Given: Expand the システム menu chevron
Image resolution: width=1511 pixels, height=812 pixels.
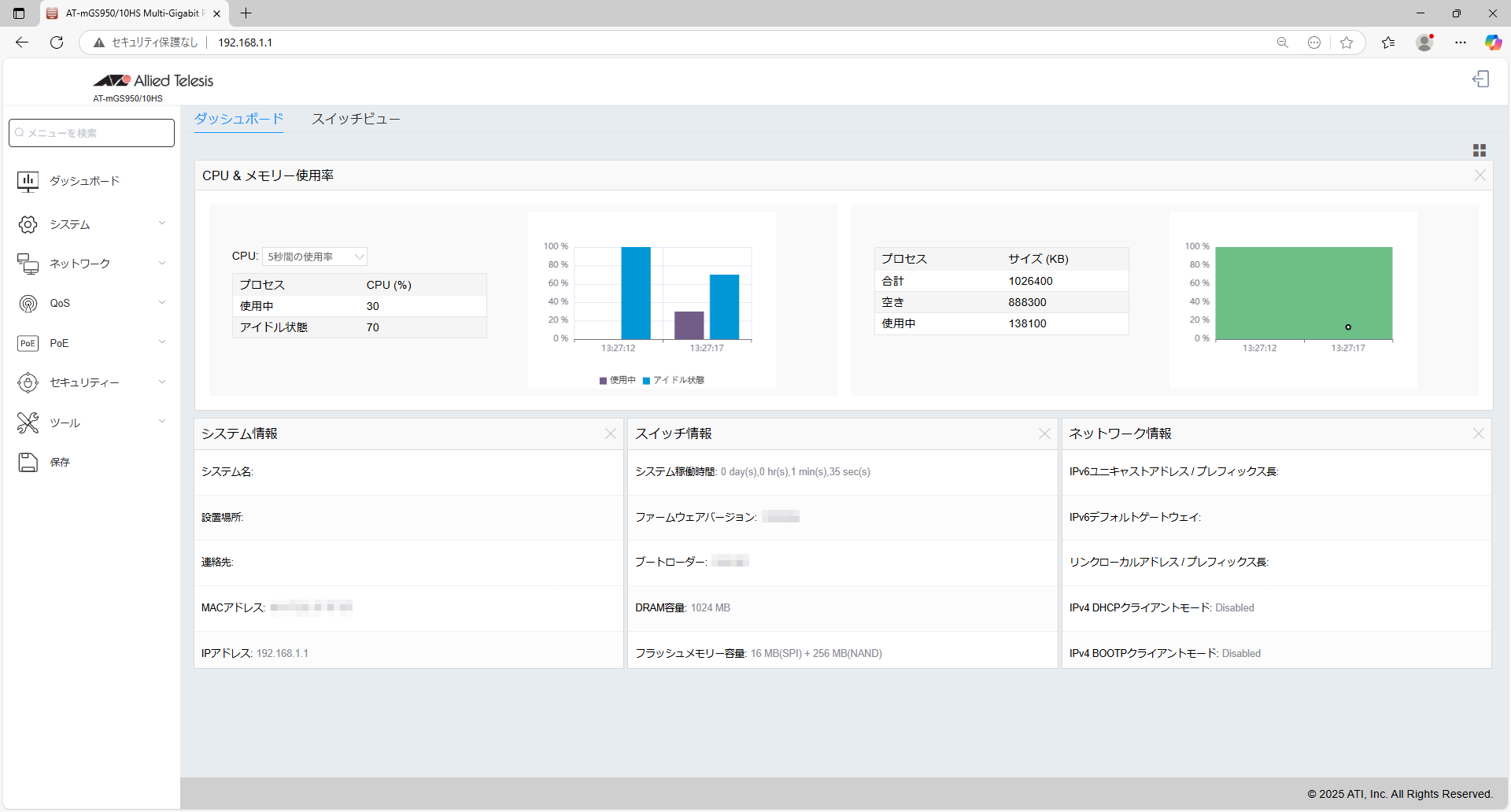Looking at the screenshot, I should point(162,223).
